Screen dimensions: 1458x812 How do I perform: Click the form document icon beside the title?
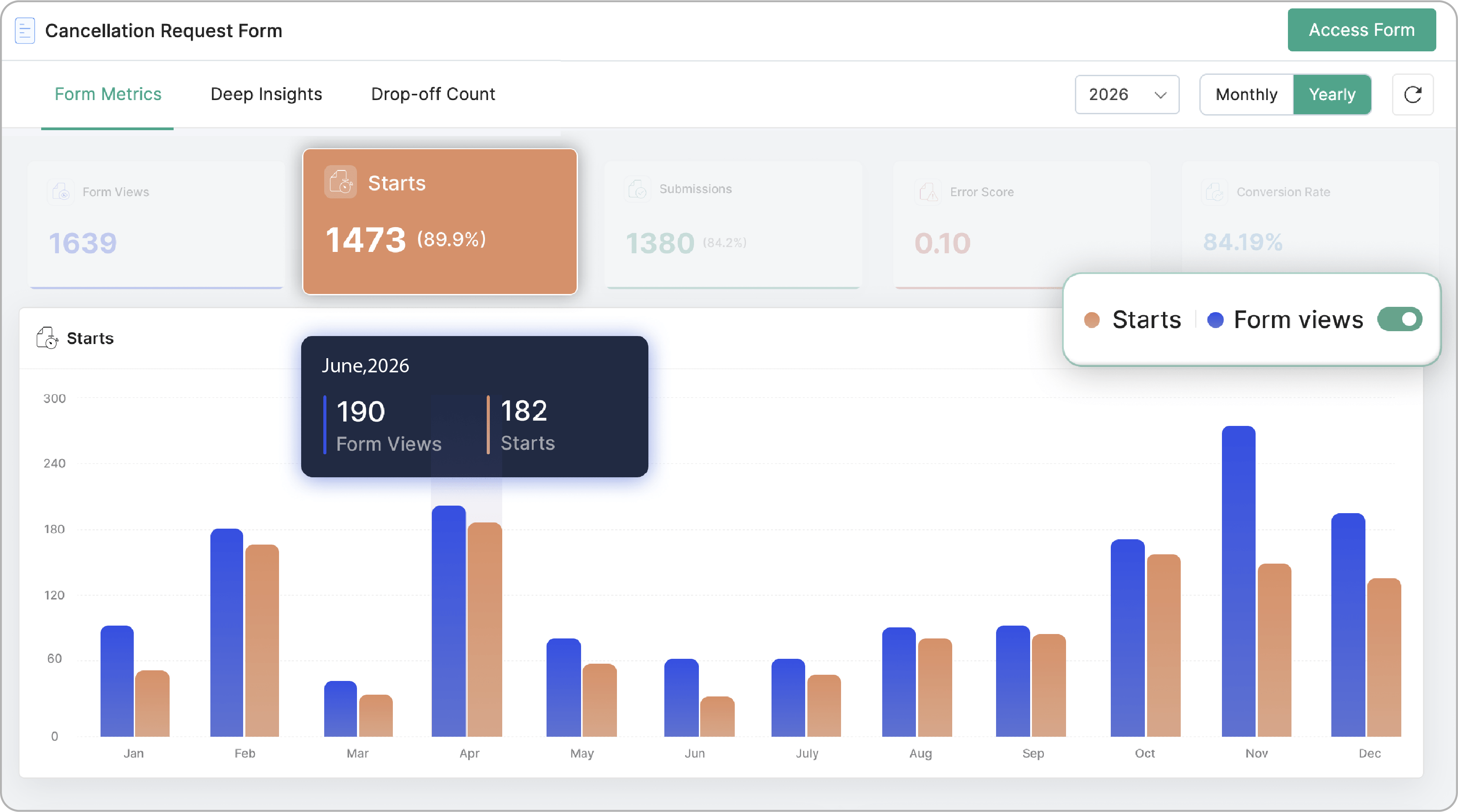[x=25, y=31]
